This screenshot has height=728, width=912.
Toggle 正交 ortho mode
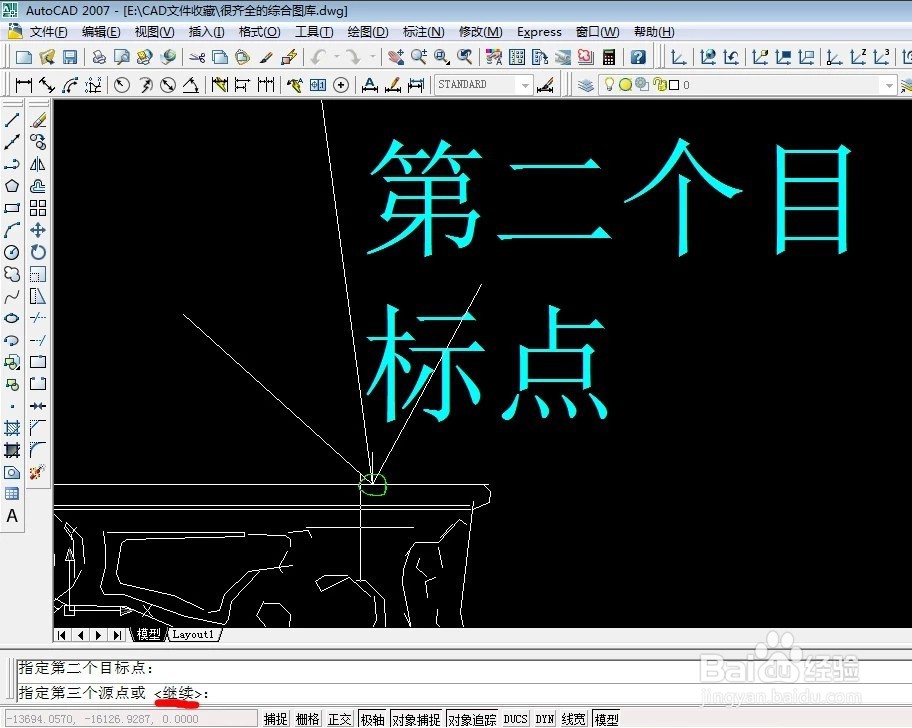click(x=340, y=719)
